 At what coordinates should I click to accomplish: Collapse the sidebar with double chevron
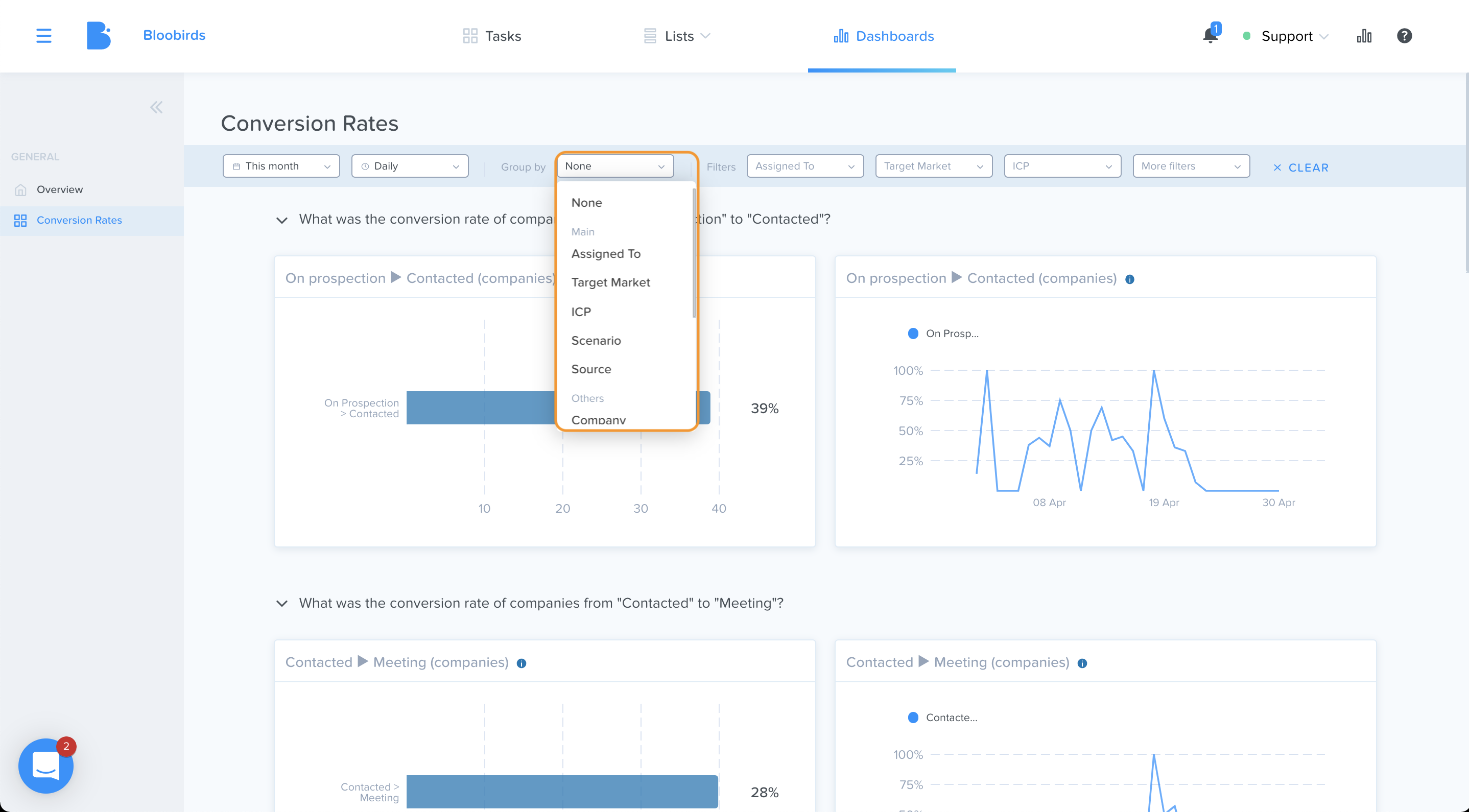coord(156,107)
